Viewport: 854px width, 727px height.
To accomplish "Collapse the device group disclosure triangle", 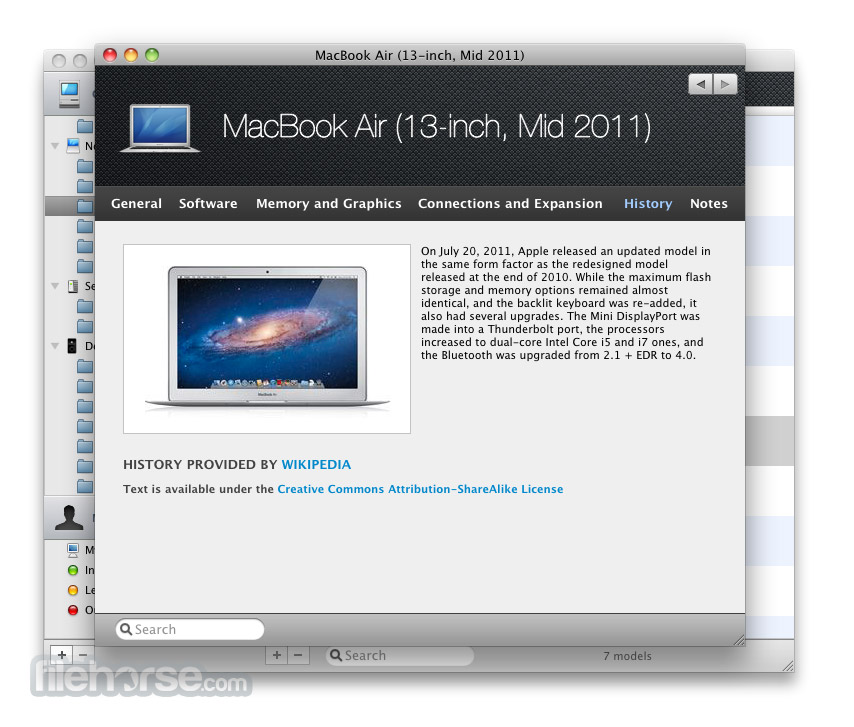I will (x=55, y=346).
